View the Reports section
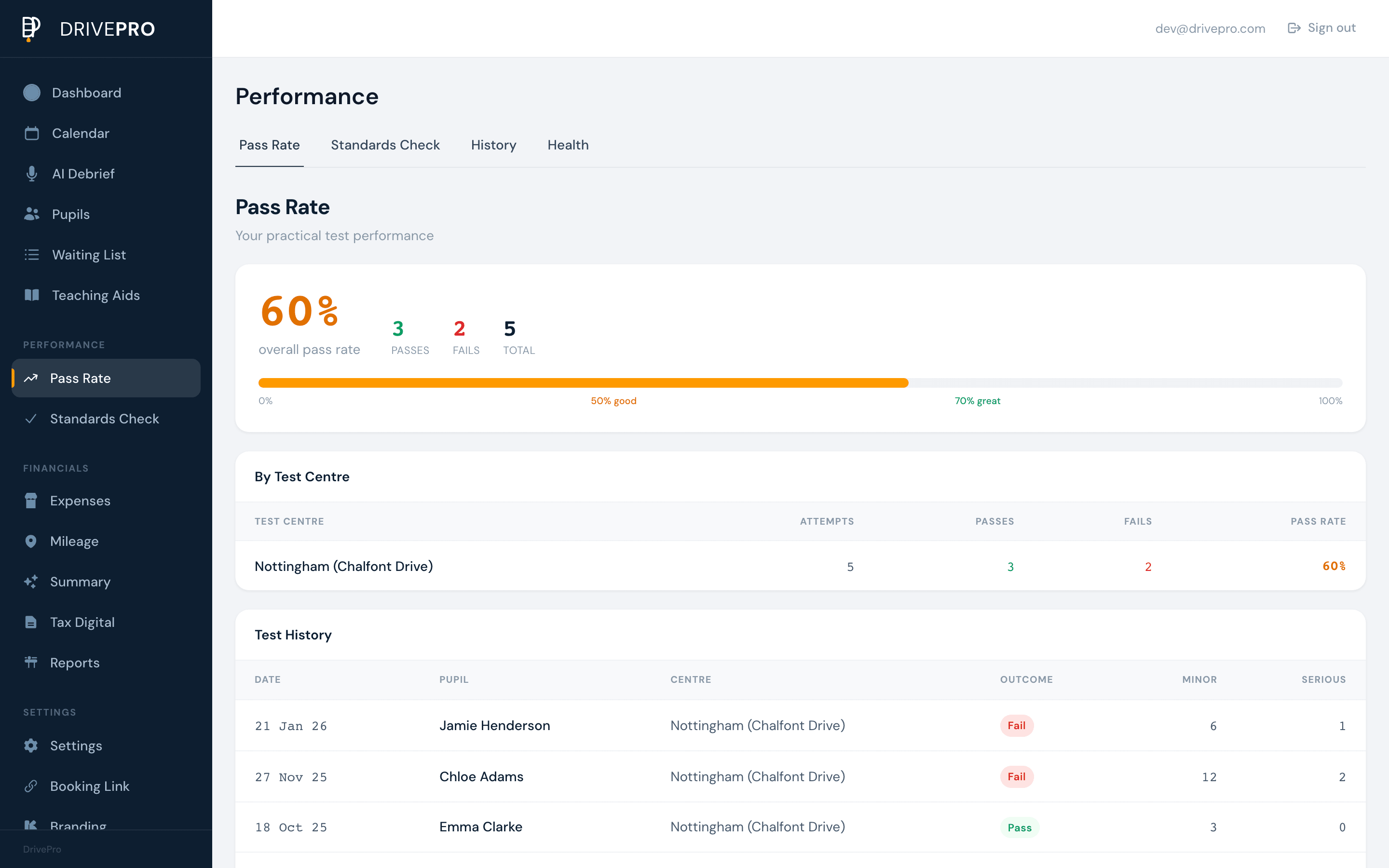 [x=75, y=663]
